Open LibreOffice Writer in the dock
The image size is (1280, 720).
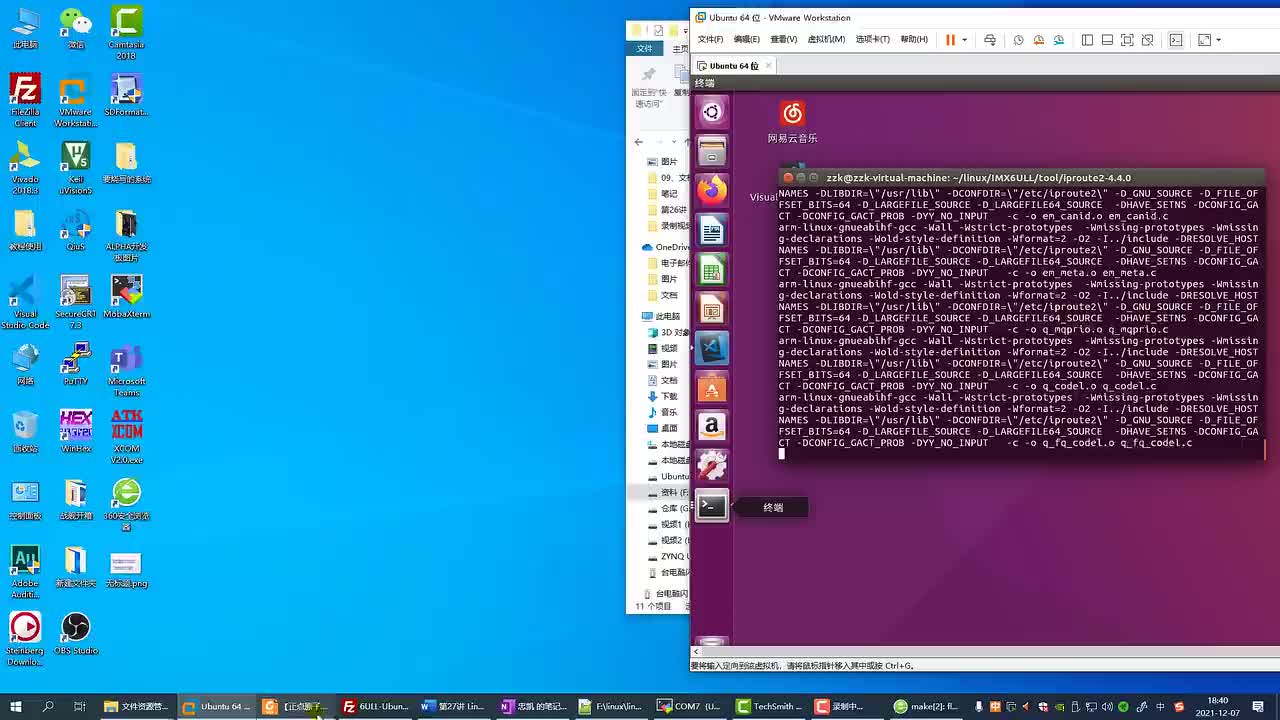pos(712,230)
